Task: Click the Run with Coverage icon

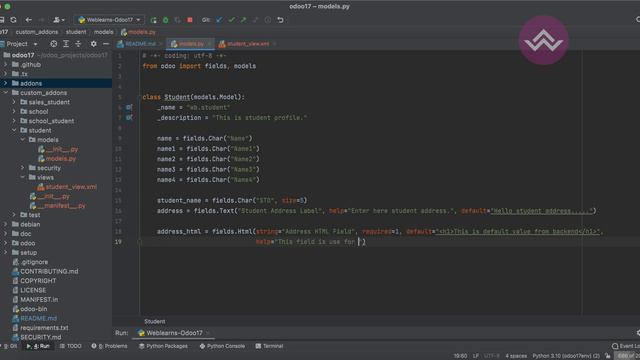Action: [x=178, y=20]
